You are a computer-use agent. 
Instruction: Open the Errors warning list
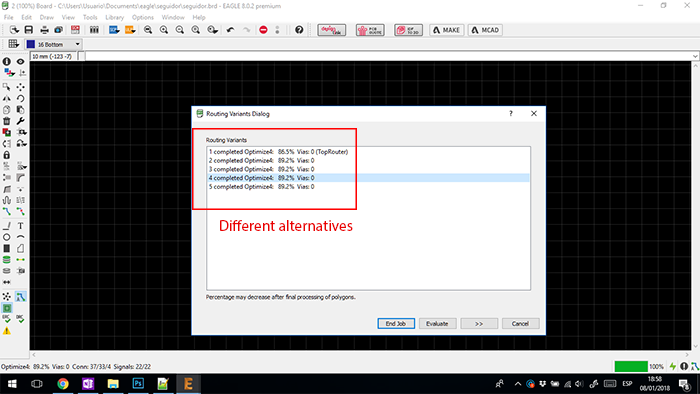7,331
